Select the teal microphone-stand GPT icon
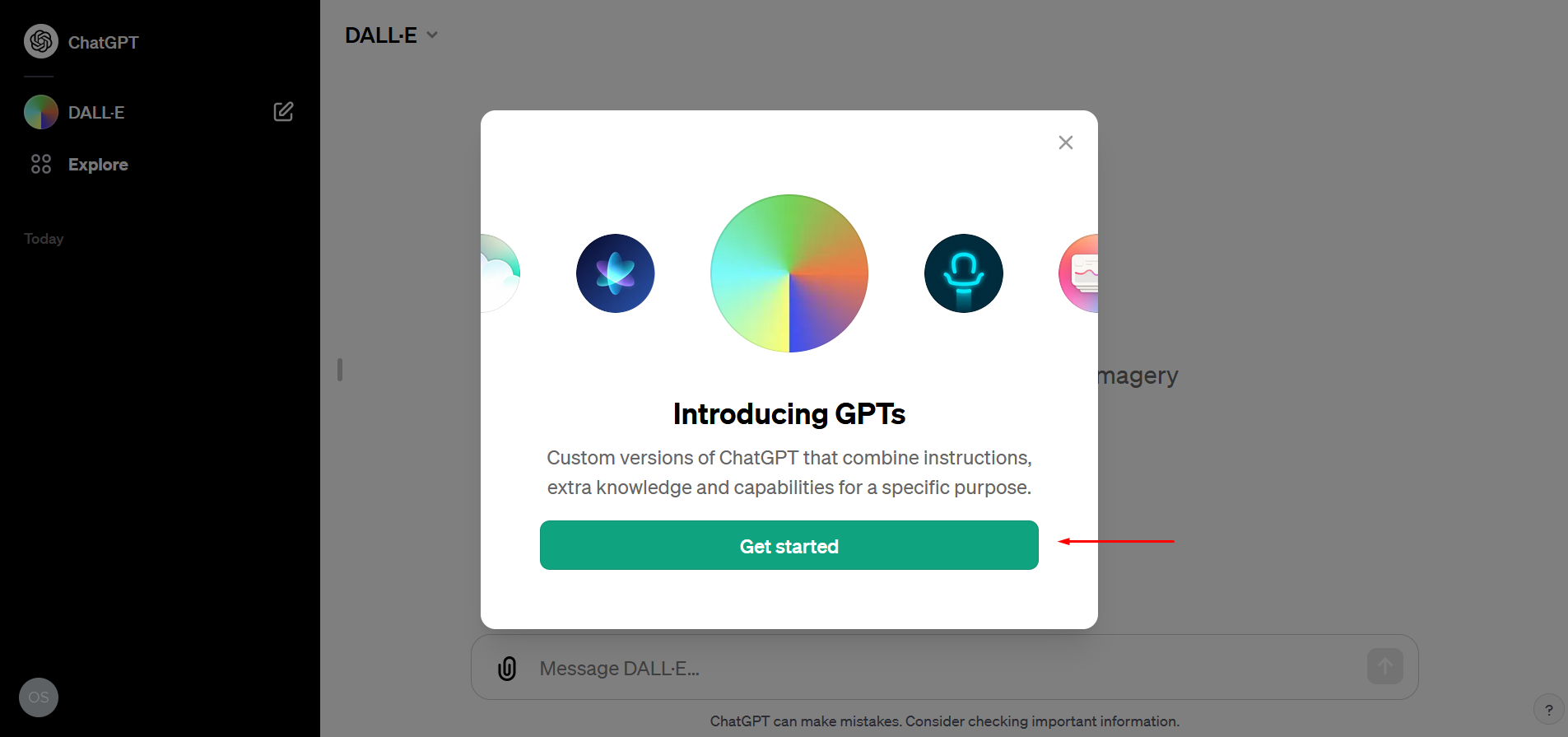The height and width of the screenshot is (737, 1568). (x=964, y=273)
